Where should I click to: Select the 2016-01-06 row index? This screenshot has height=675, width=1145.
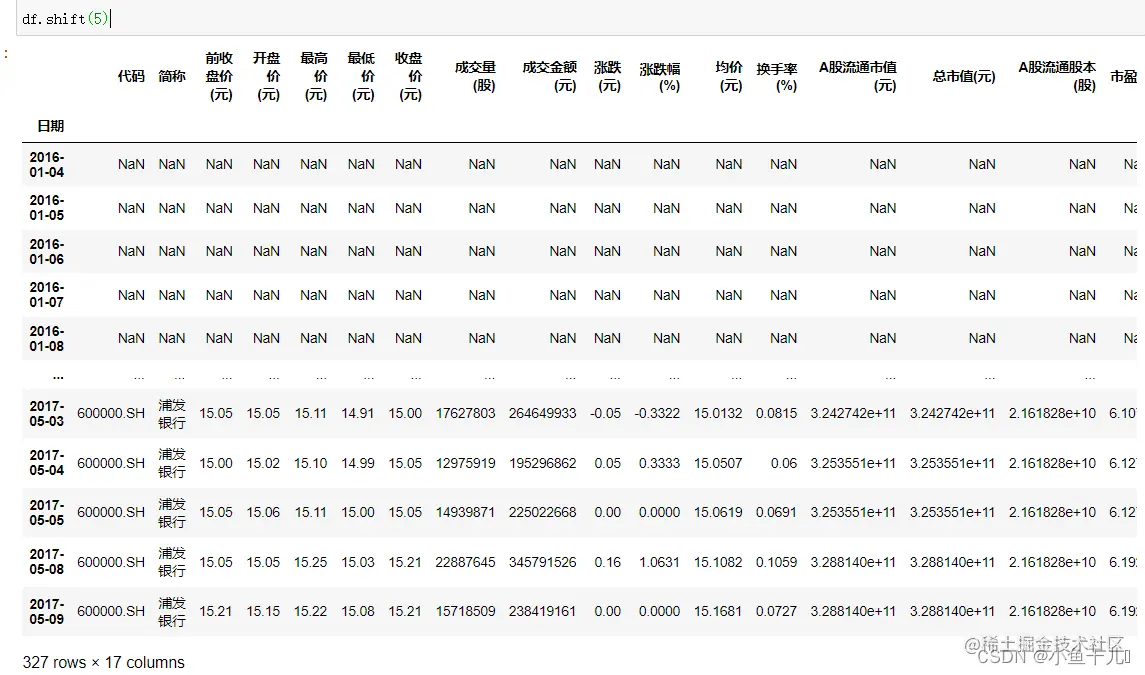47,251
